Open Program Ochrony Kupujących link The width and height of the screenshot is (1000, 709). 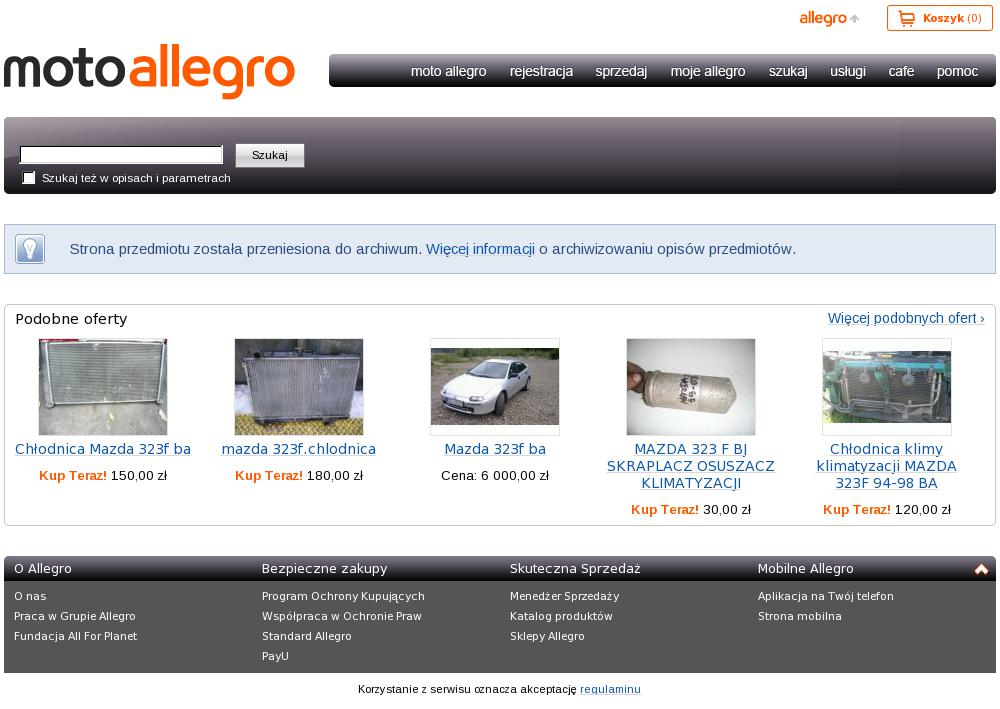point(343,596)
